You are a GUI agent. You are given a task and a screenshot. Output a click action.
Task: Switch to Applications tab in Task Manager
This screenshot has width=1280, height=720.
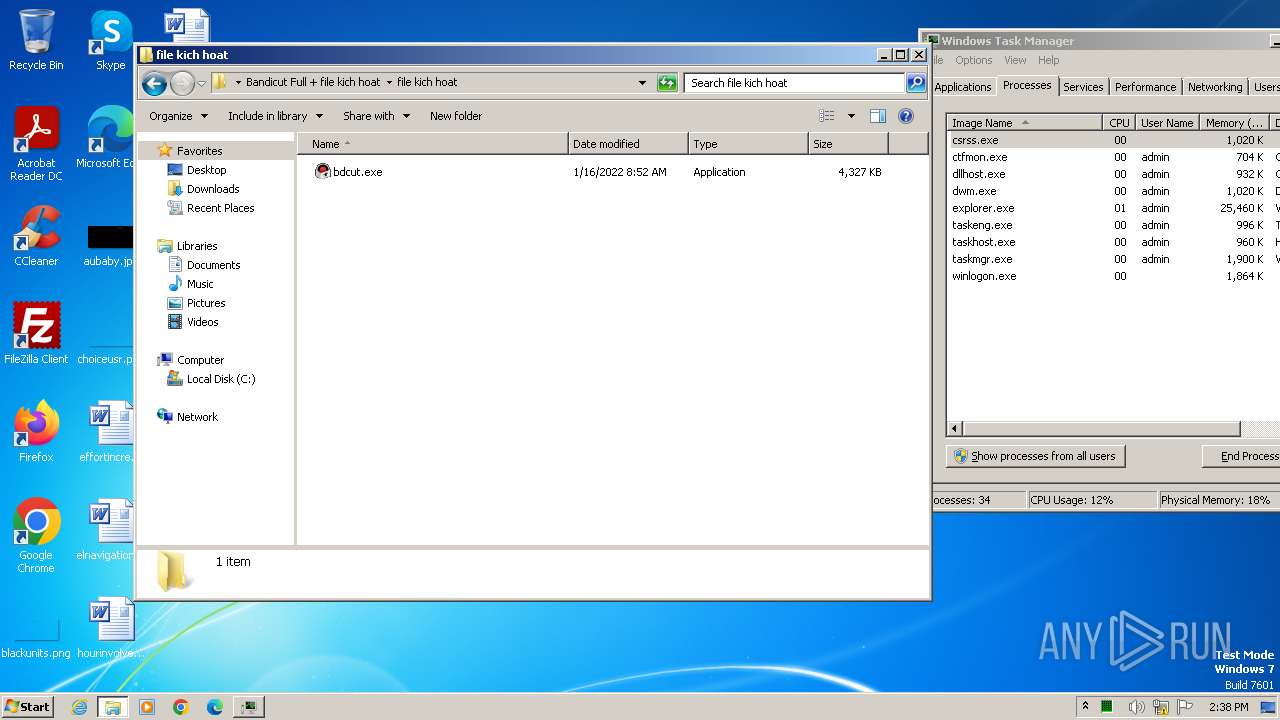coord(962,87)
